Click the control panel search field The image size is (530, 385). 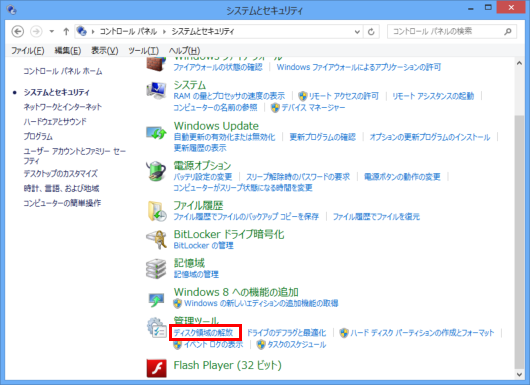coord(446,32)
